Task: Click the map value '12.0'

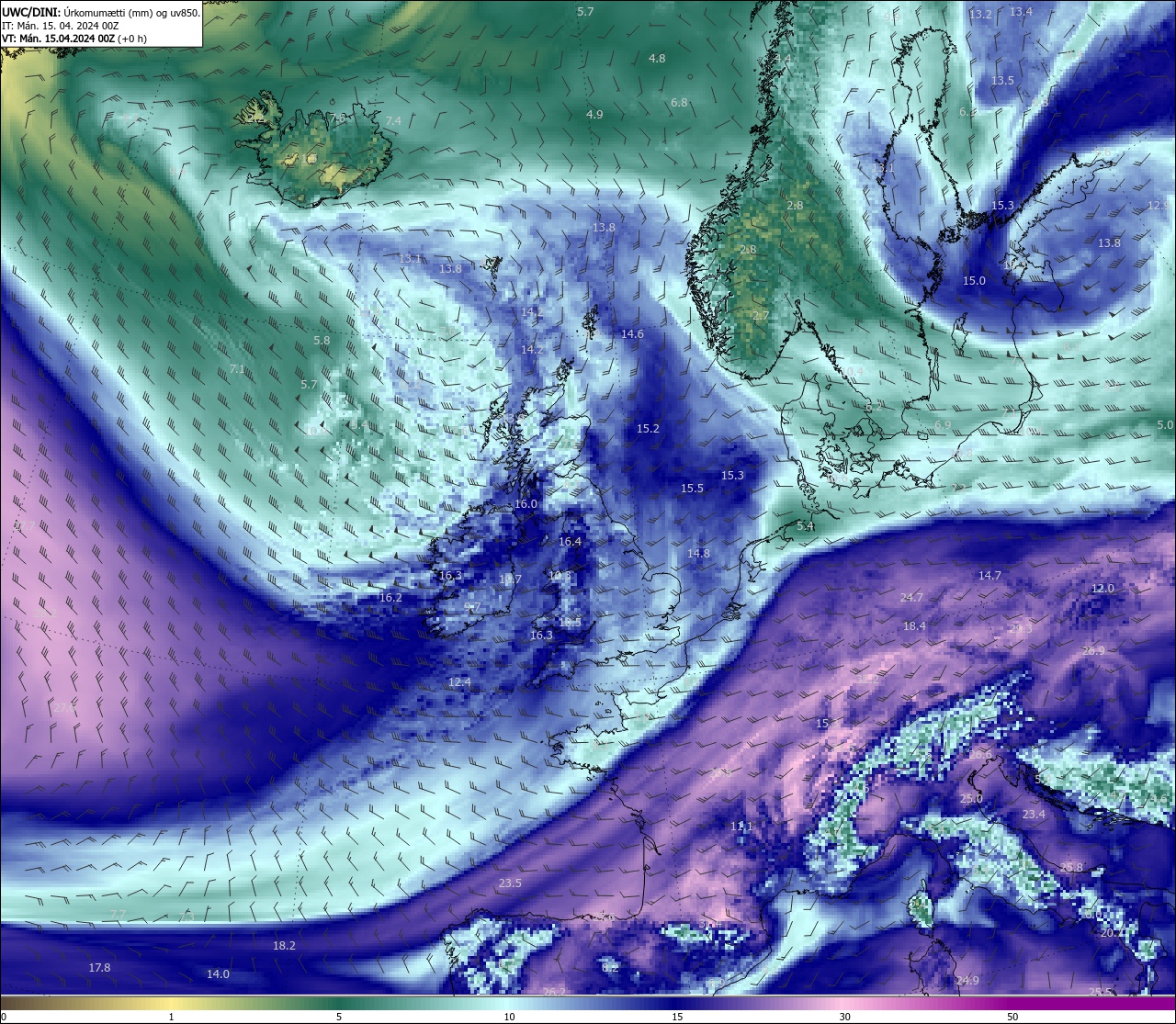Action: point(1102,589)
